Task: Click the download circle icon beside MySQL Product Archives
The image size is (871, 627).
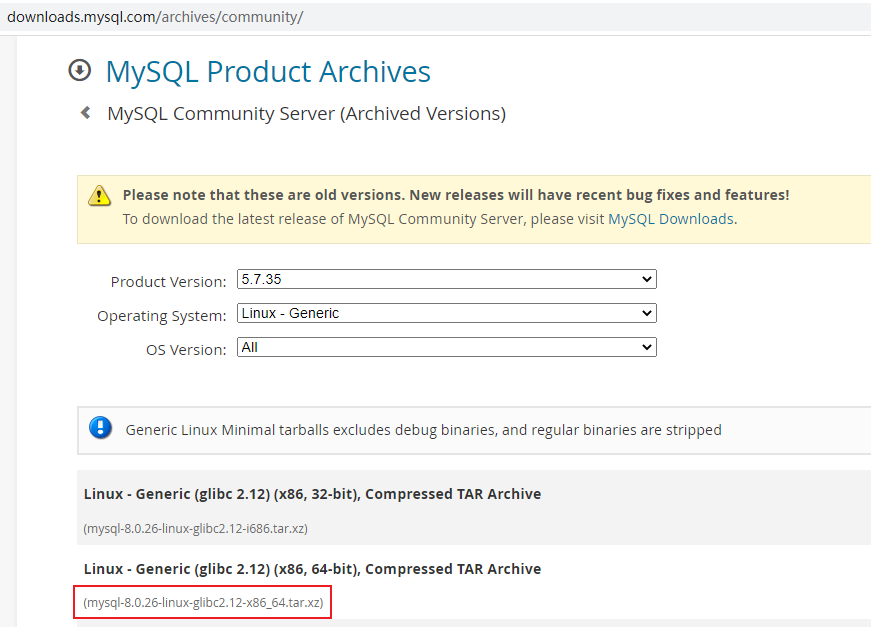Action: pos(79,70)
